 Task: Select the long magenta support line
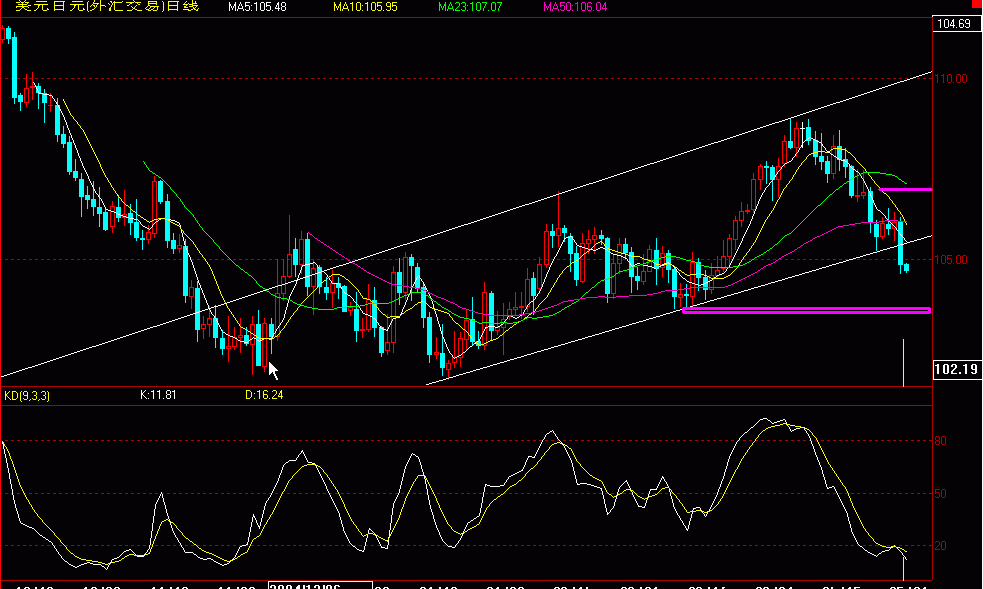806,310
